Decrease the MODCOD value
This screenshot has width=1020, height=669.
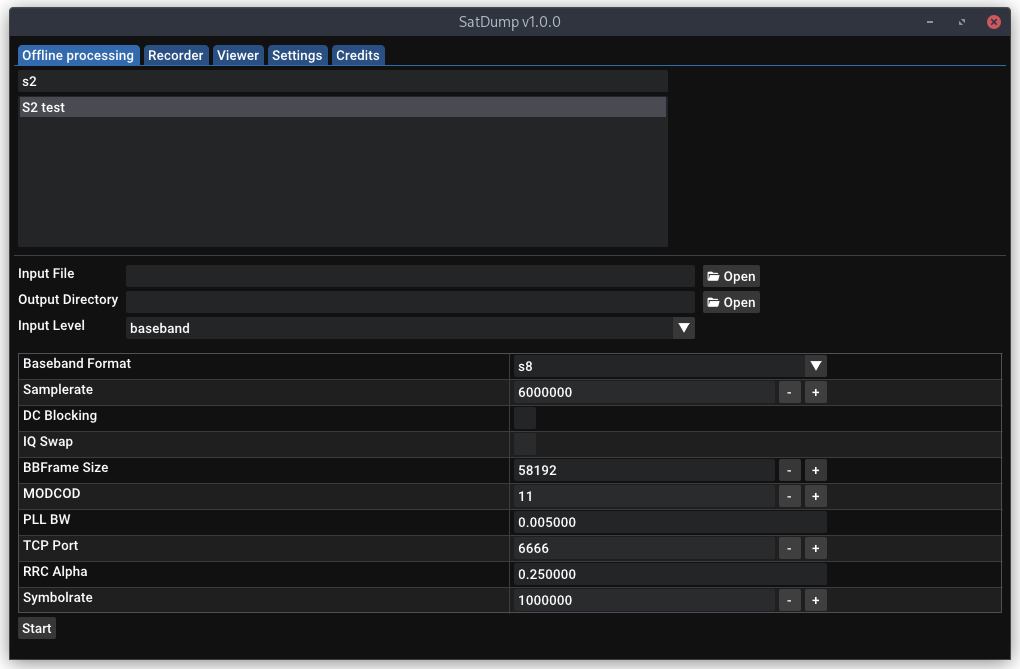(x=789, y=497)
